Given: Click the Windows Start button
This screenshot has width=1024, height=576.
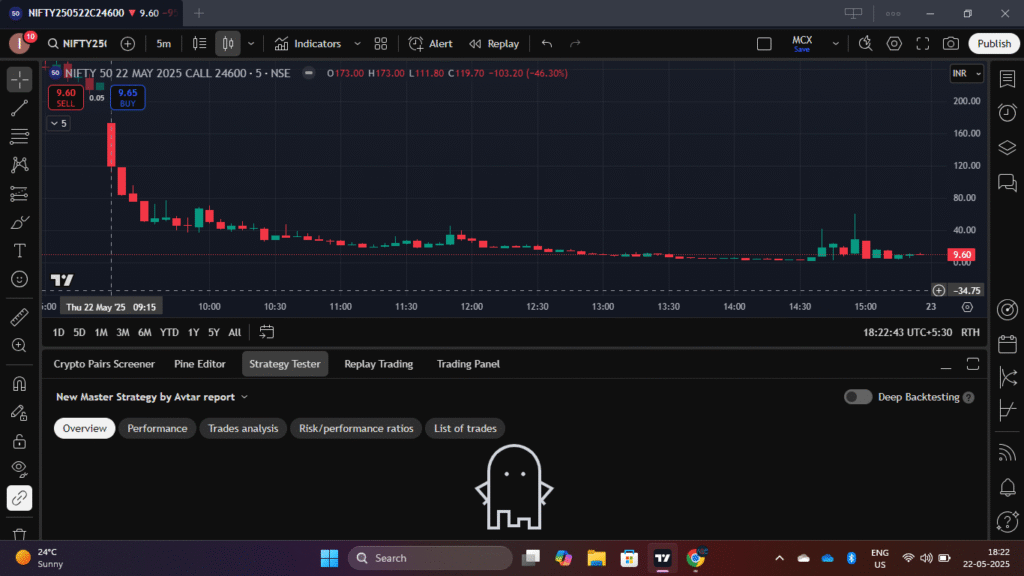Looking at the screenshot, I should tap(329, 558).
